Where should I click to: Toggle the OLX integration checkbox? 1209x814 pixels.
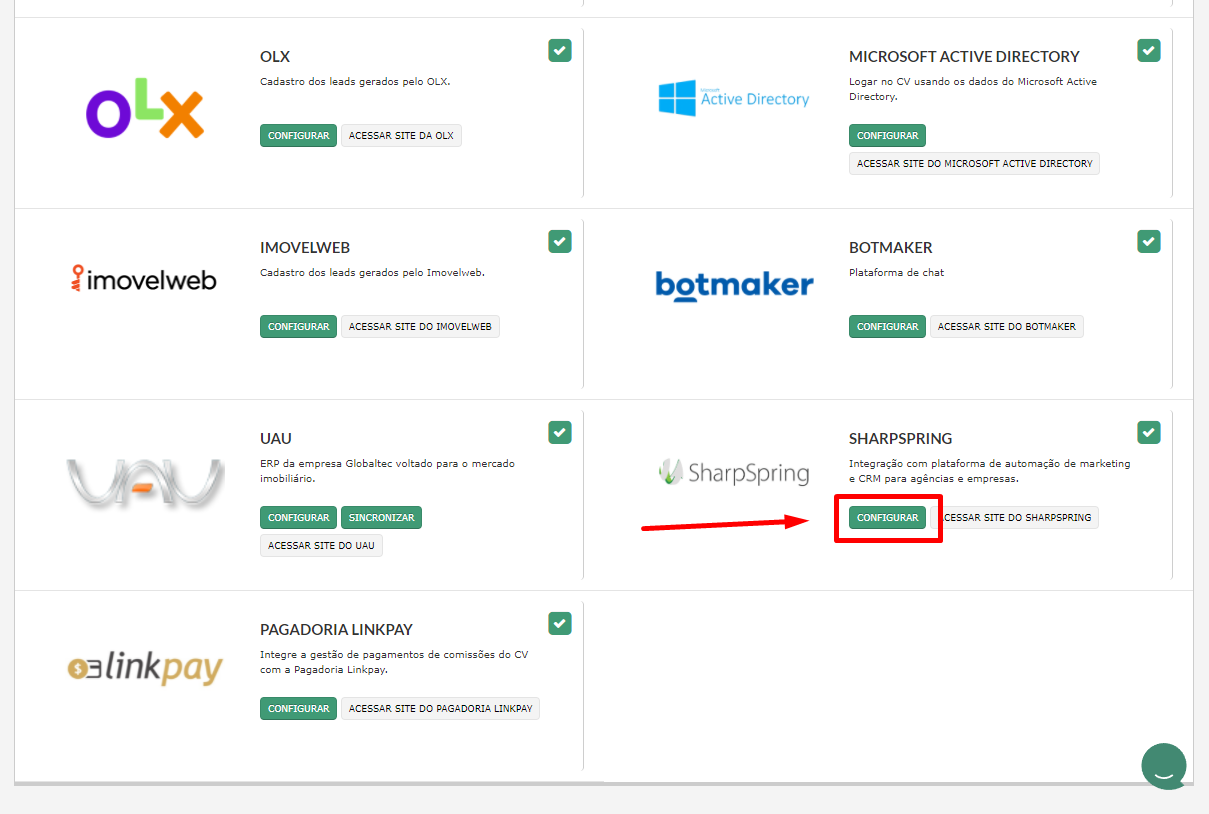point(560,50)
